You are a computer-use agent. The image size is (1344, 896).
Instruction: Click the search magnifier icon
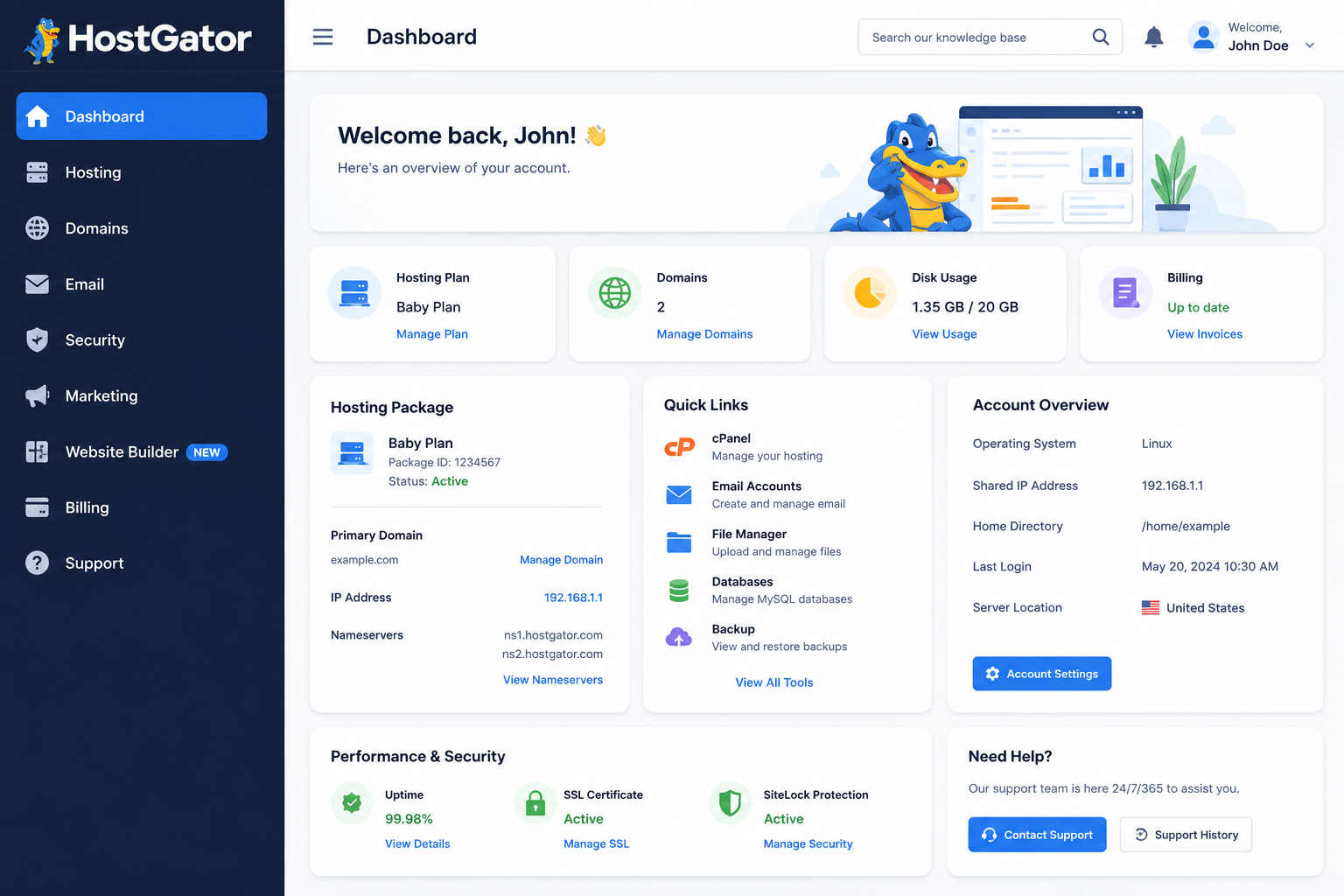coord(1101,37)
